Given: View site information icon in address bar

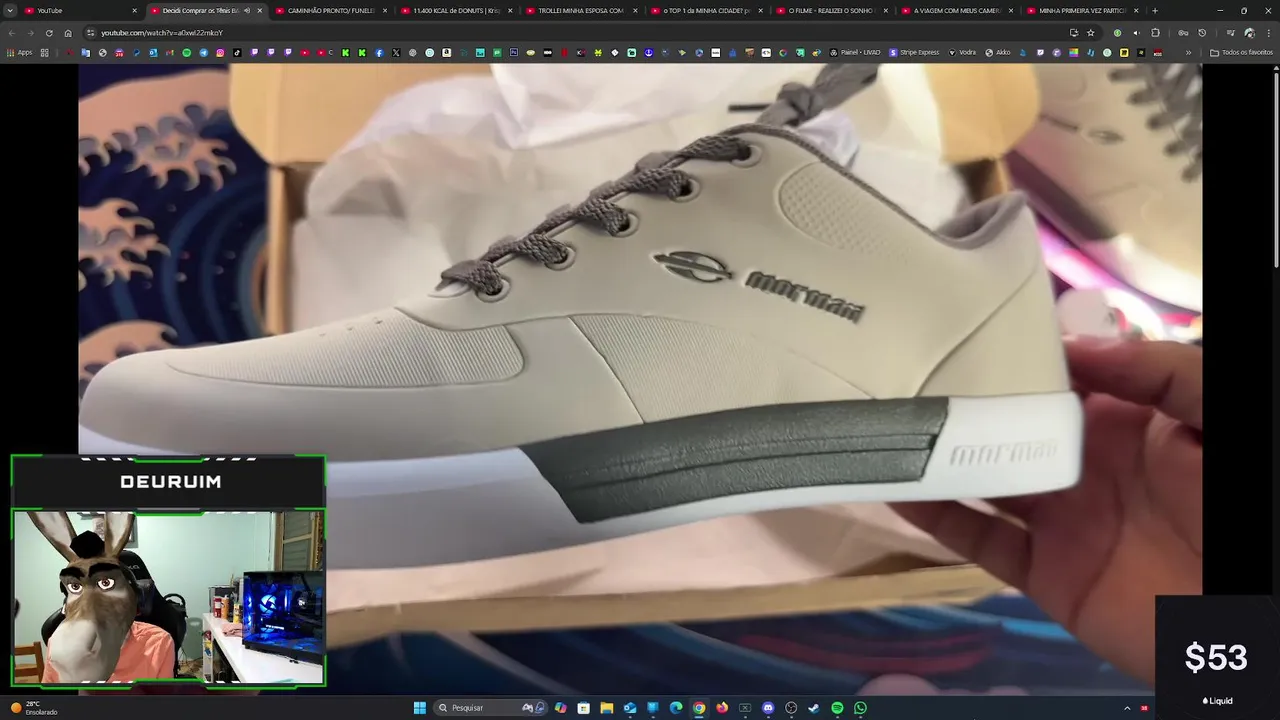Looking at the screenshot, I should pyautogui.click(x=91, y=32).
